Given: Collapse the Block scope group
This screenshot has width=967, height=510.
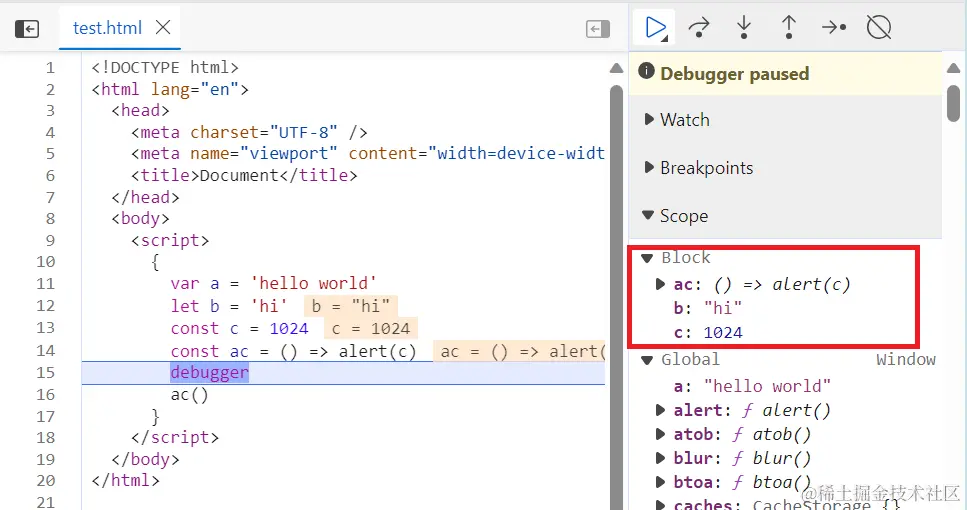Looking at the screenshot, I should [x=647, y=258].
